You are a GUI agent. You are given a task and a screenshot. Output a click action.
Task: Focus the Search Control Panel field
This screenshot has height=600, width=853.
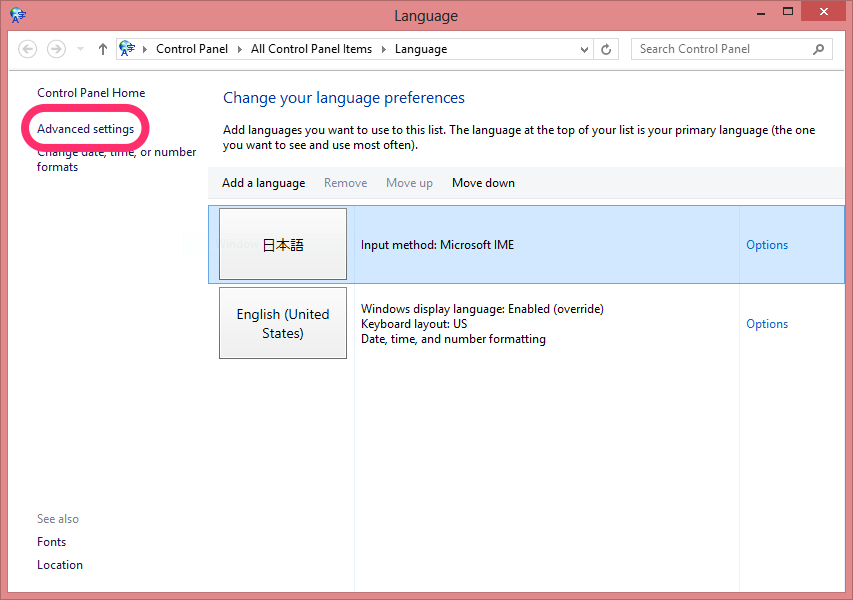[732, 49]
